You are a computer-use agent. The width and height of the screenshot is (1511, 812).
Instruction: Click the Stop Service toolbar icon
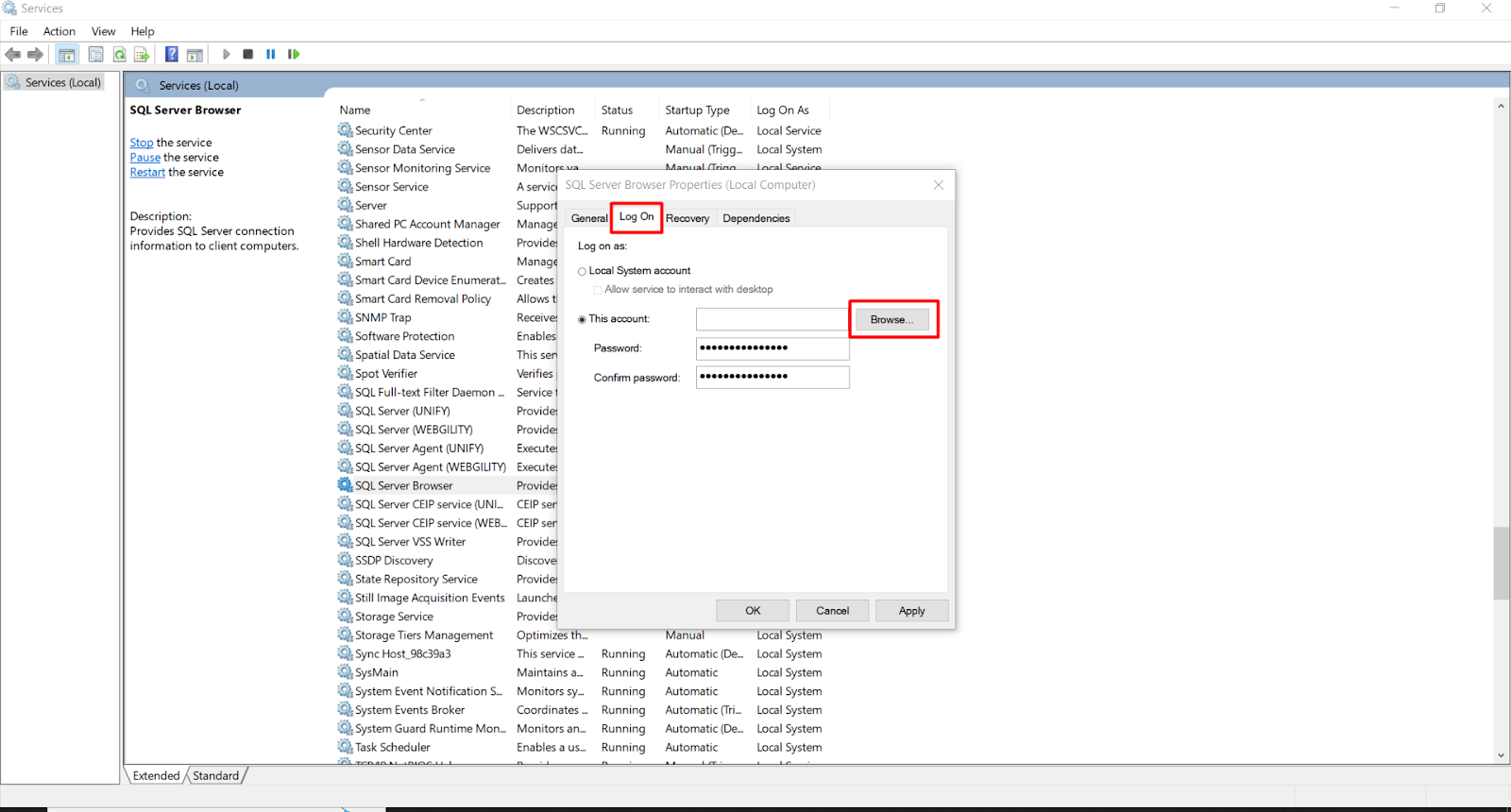coord(247,55)
